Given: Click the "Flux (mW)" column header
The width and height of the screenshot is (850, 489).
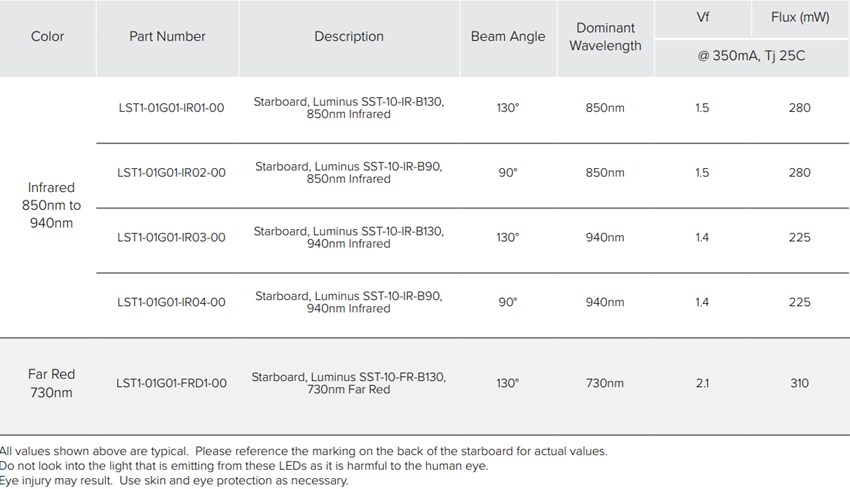Looking at the screenshot, I should 800,18.
